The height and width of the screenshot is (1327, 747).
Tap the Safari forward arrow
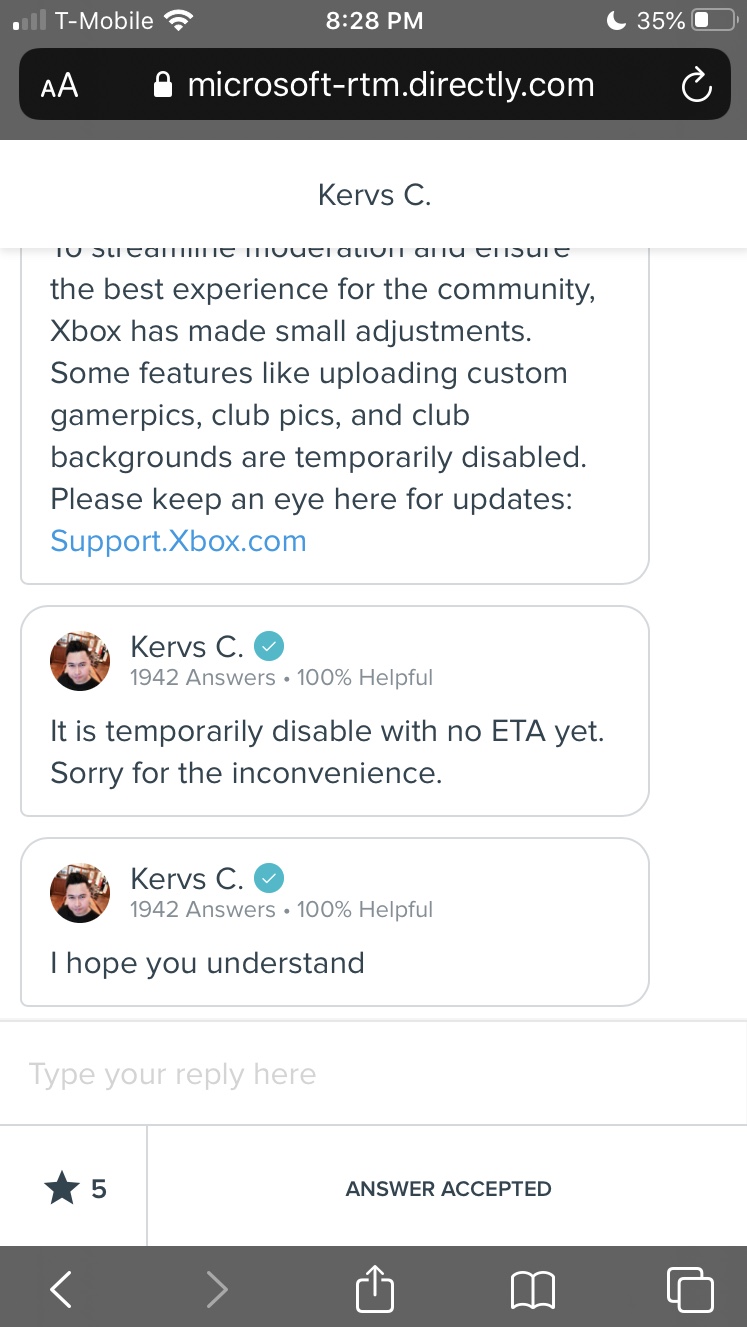click(x=216, y=1288)
